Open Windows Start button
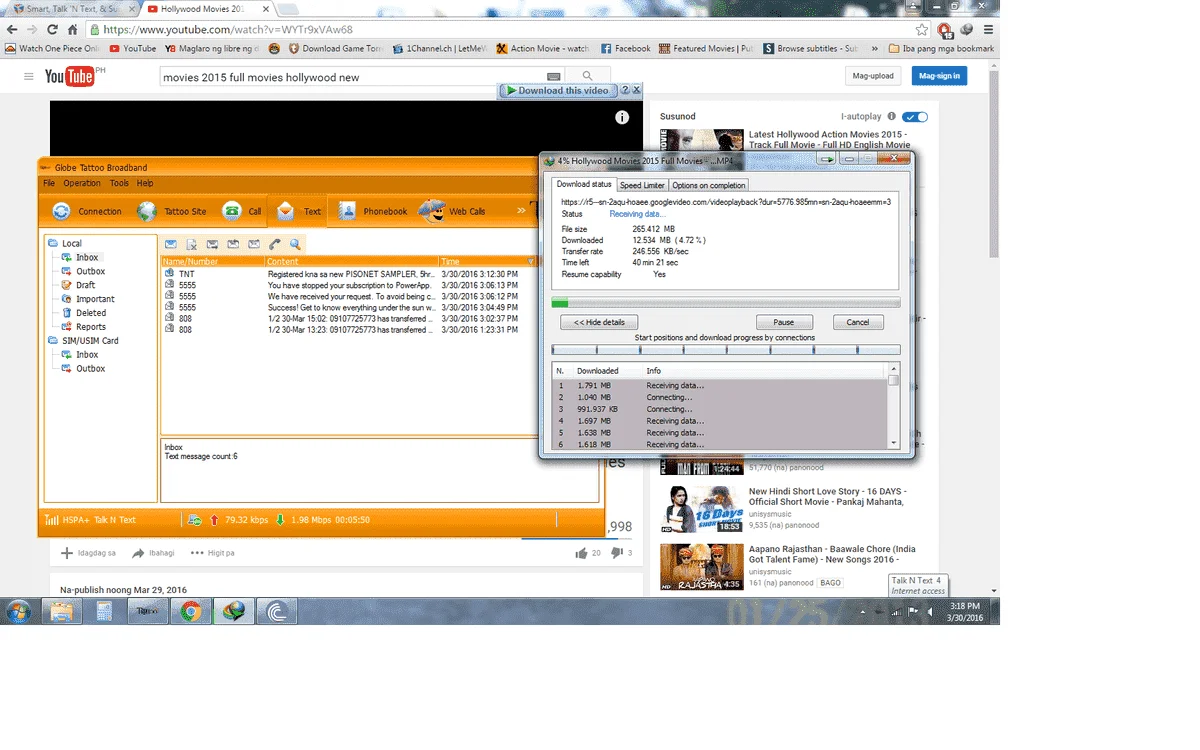This screenshot has width=1200, height=750. pos(18,612)
